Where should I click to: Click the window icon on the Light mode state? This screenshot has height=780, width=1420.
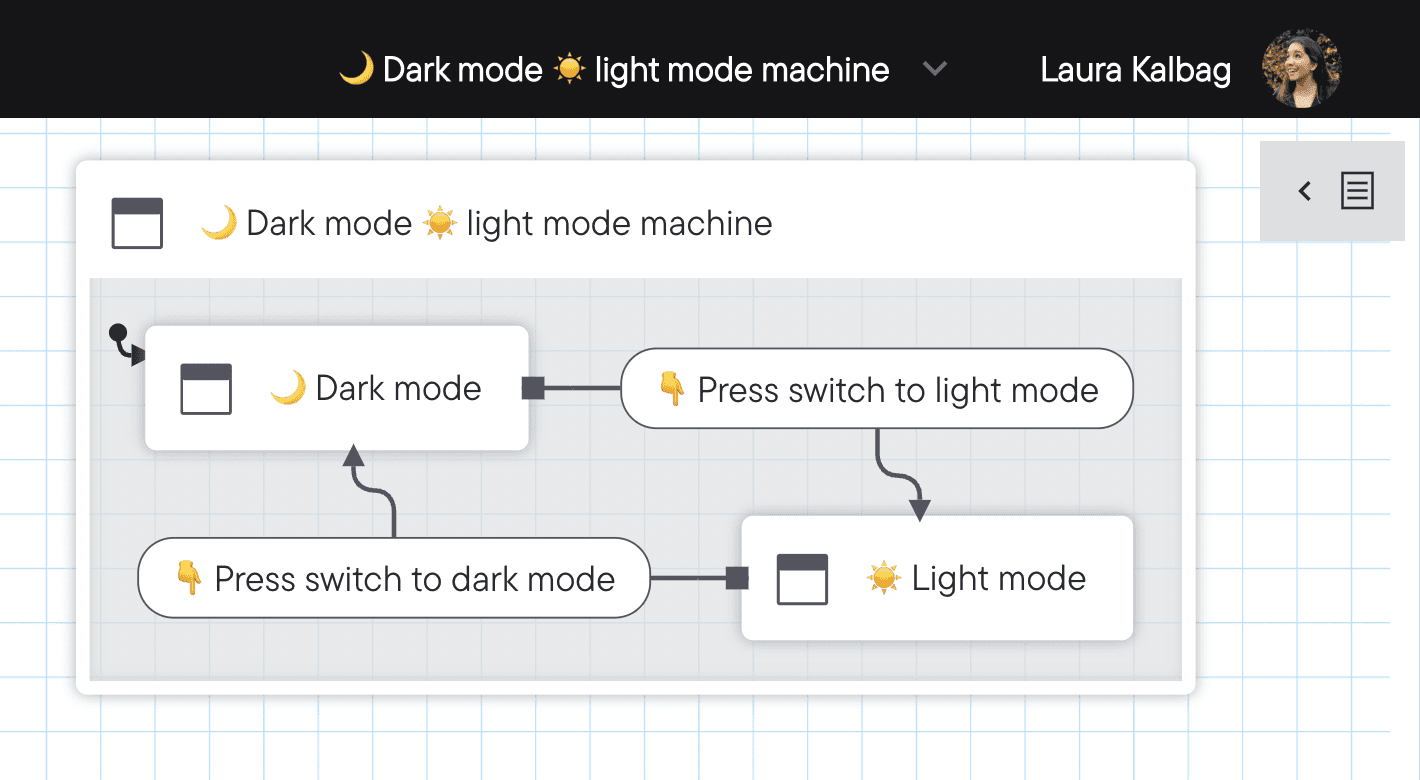[801, 578]
